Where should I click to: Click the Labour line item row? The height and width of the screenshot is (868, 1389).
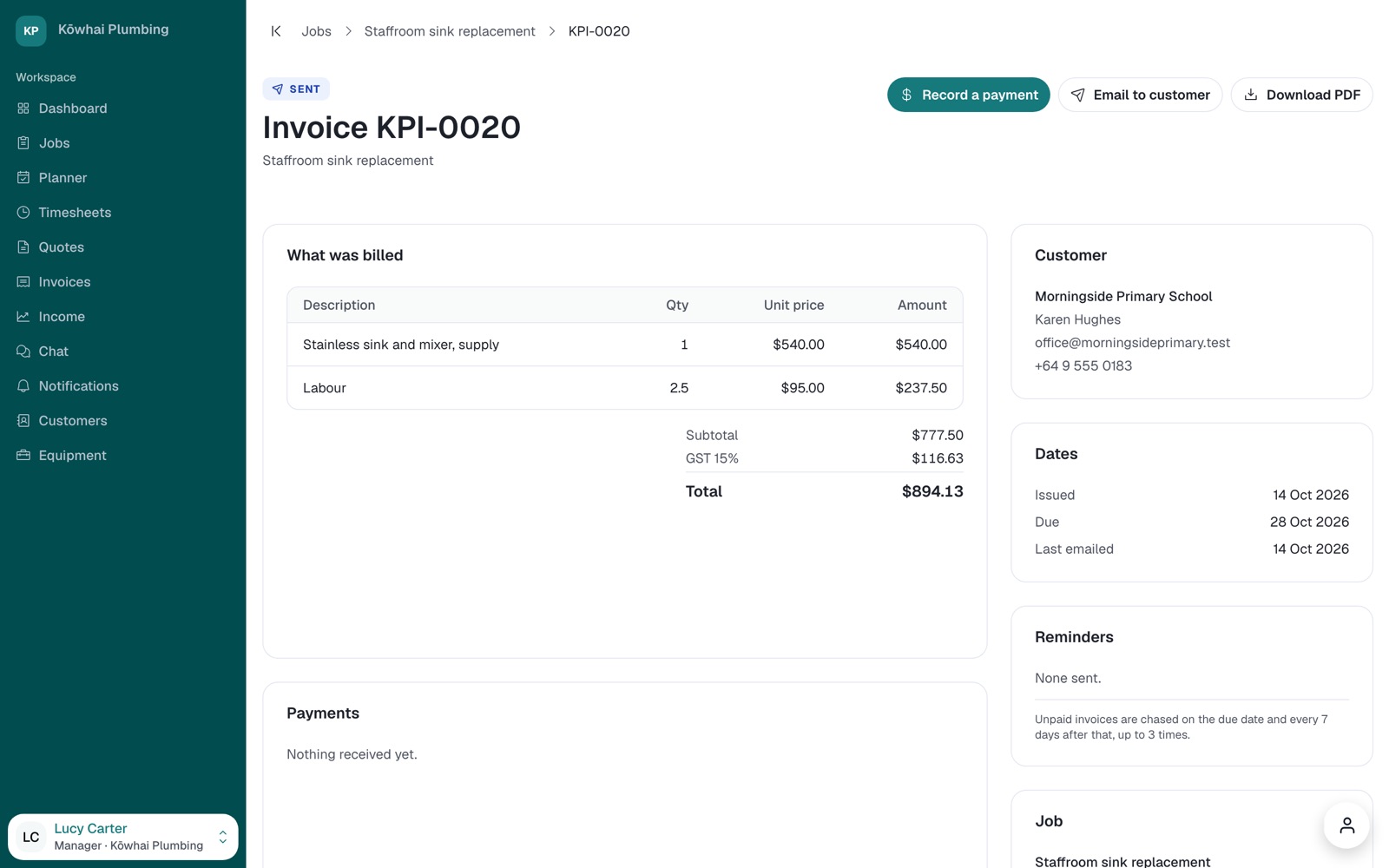(x=625, y=388)
